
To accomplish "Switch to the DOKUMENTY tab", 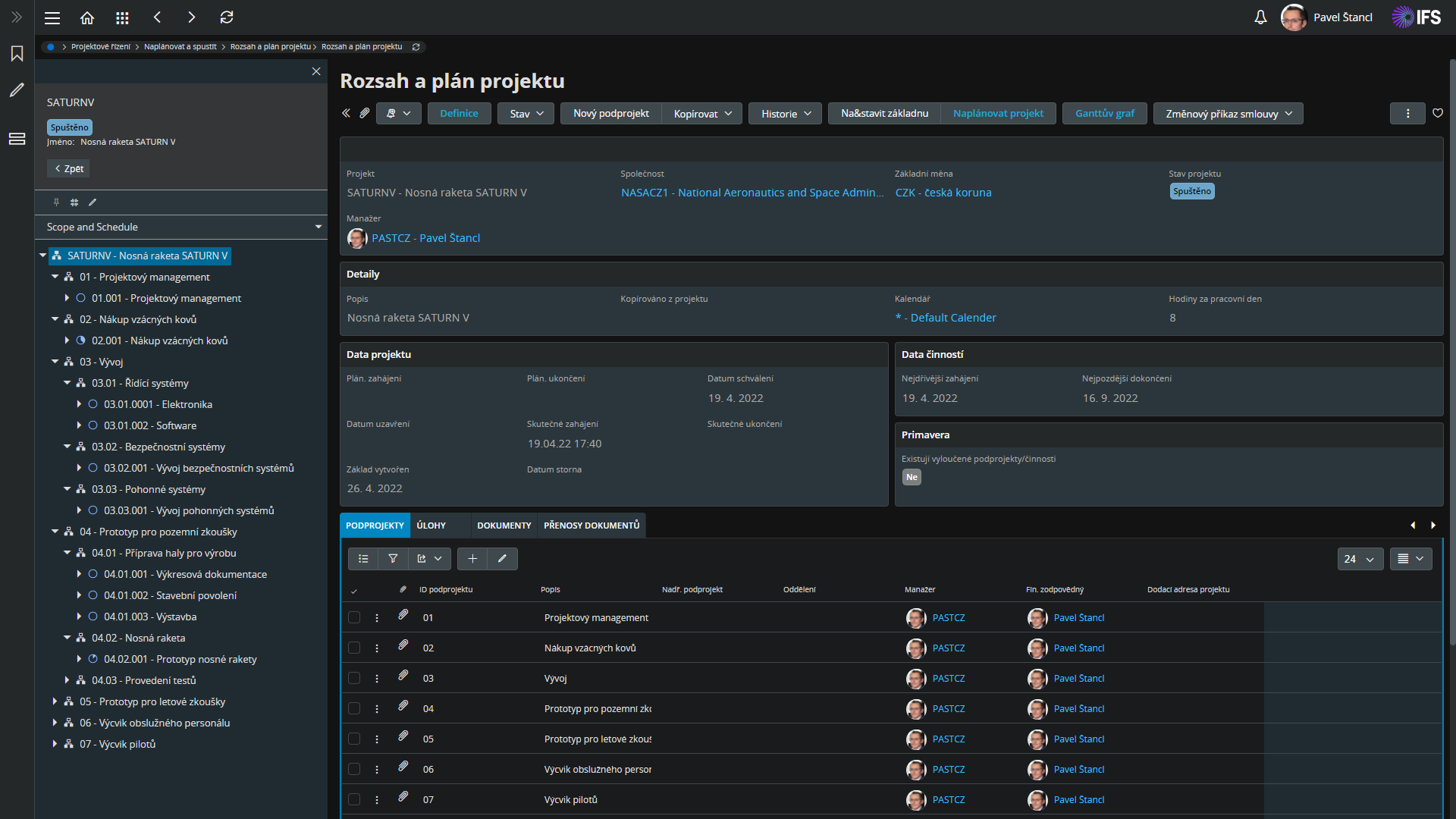I will [x=504, y=526].
